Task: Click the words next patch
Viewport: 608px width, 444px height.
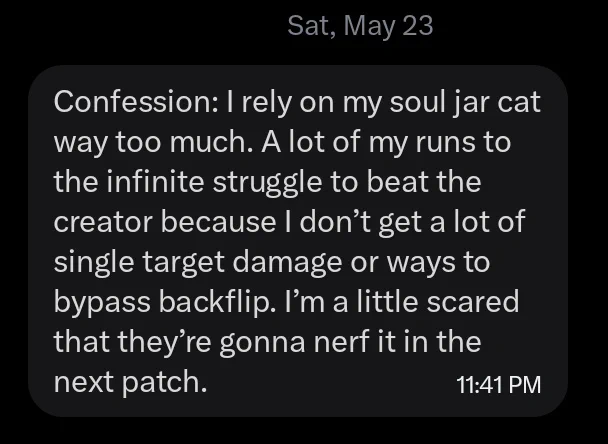Action: tap(130, 383)
